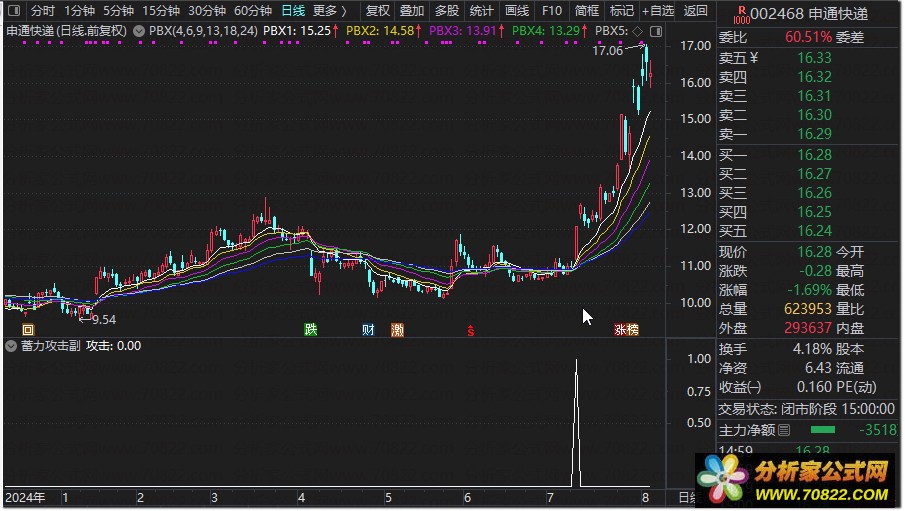905x511 pixels.
Task: Click the 卖五 price 16.33
Action: point(814,58)
